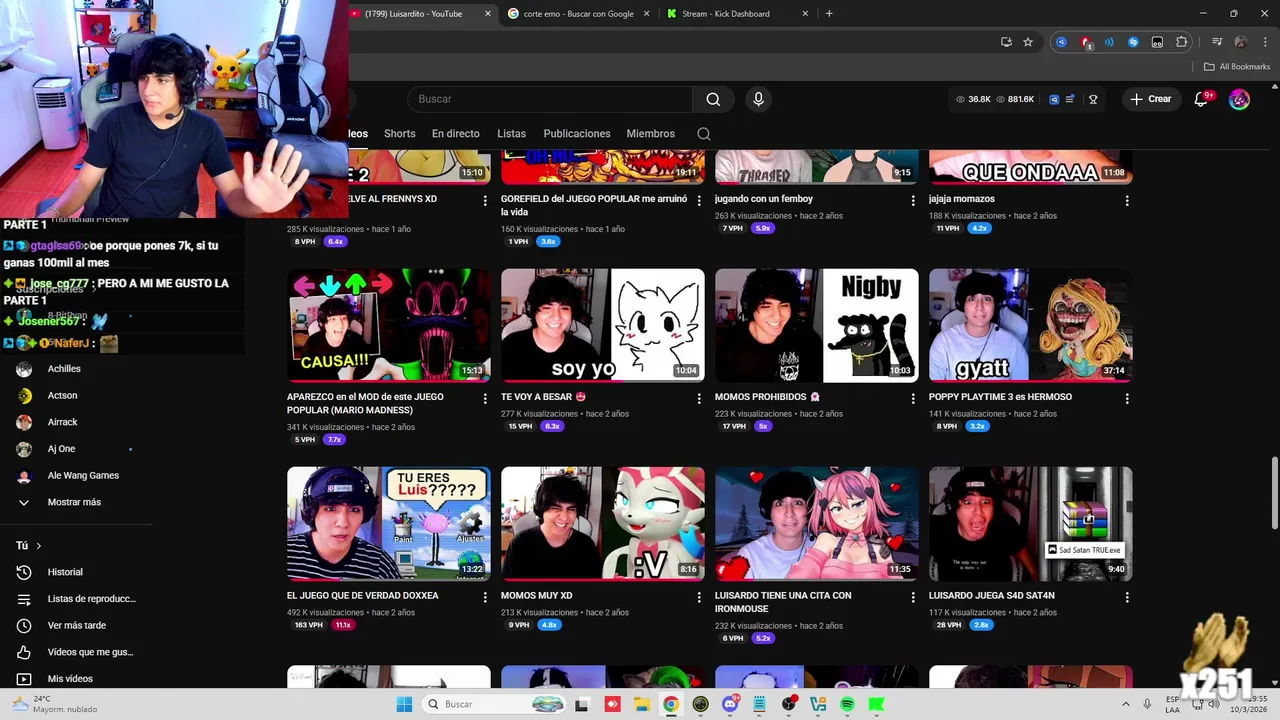Click the blue sound-wave extension icon
This screenshot has width=1280, height=720.
(1109, 42)
